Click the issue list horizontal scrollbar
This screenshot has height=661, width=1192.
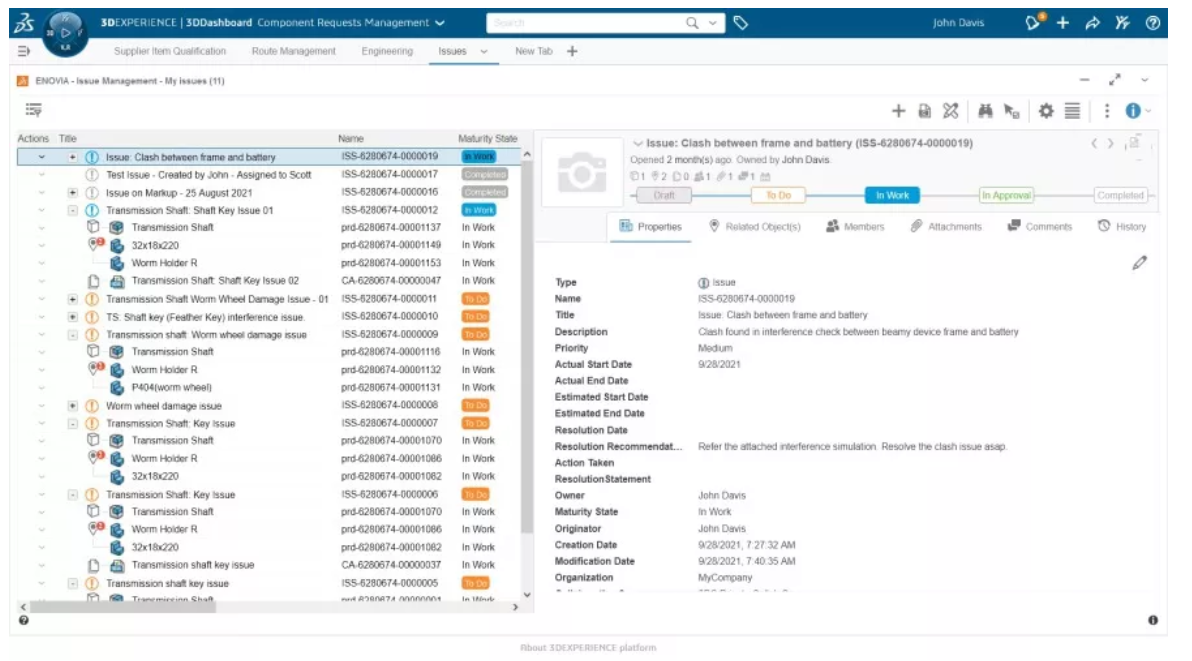[122, 606]
